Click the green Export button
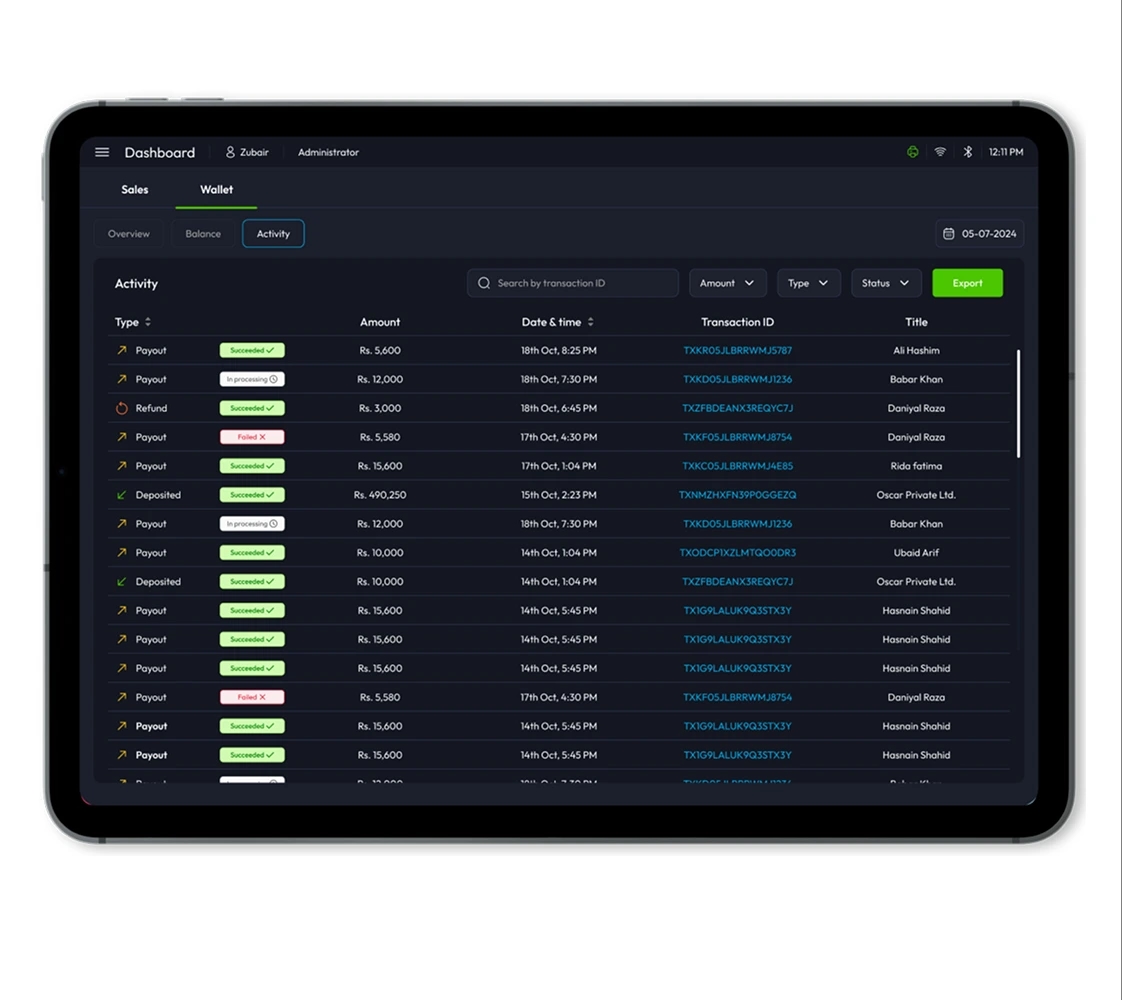 [x=967, y=282]
